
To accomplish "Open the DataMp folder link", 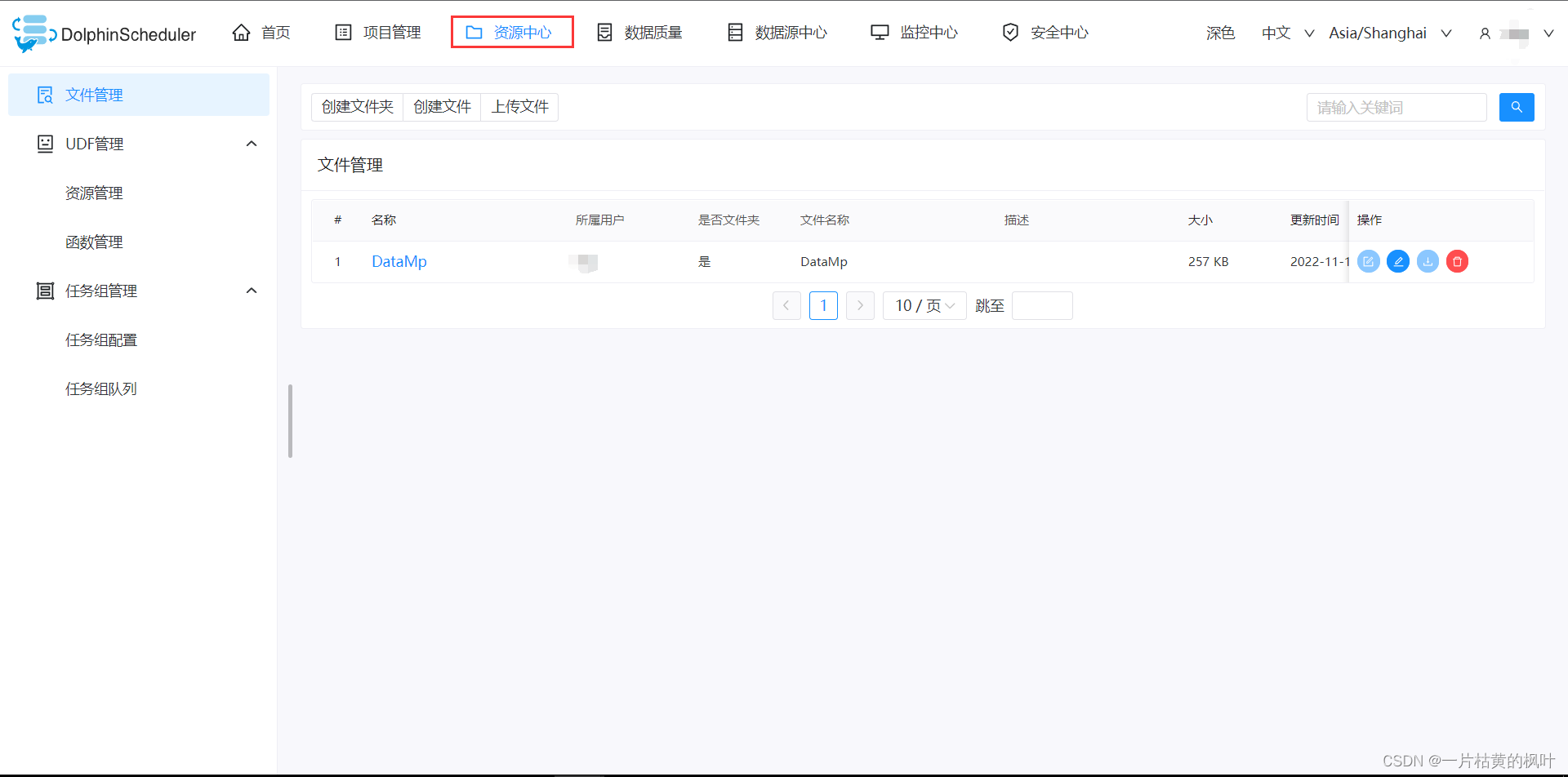I will (x=399, y=261).
